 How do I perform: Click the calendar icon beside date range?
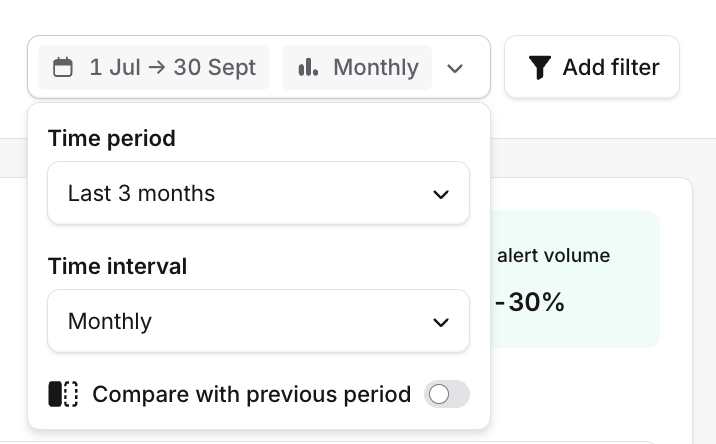(63, 67)
